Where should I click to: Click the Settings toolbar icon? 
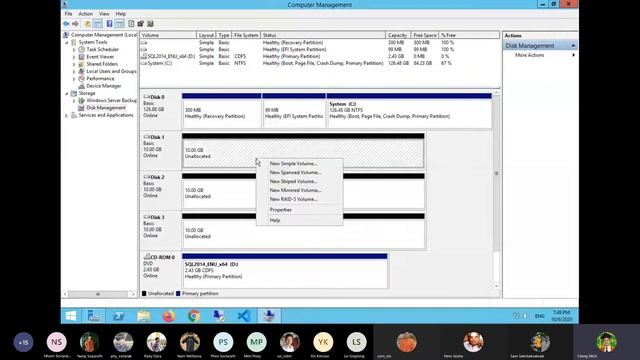coord(141,24)
